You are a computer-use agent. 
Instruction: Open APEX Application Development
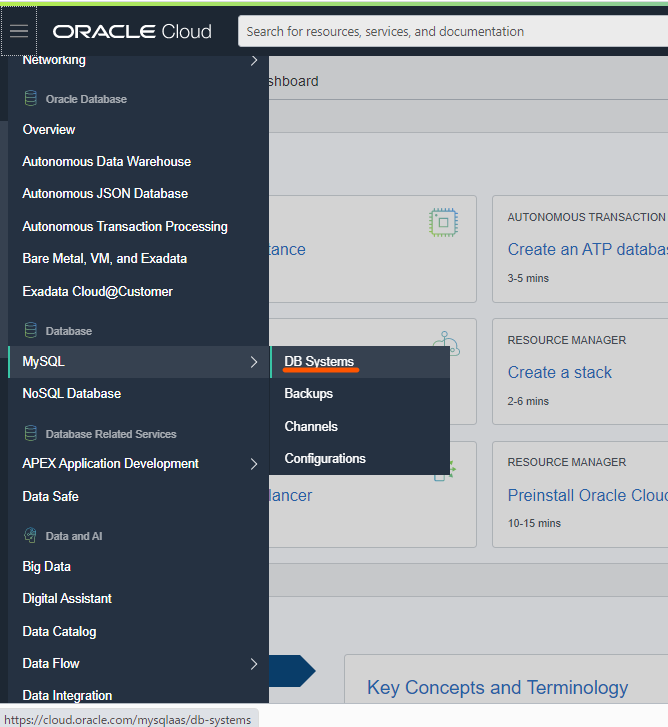(x=110, y=464)
